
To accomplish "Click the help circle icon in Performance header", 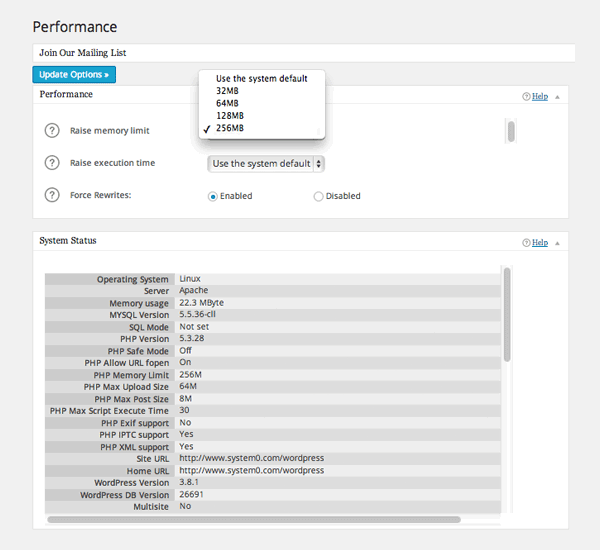I will (526, 97).
